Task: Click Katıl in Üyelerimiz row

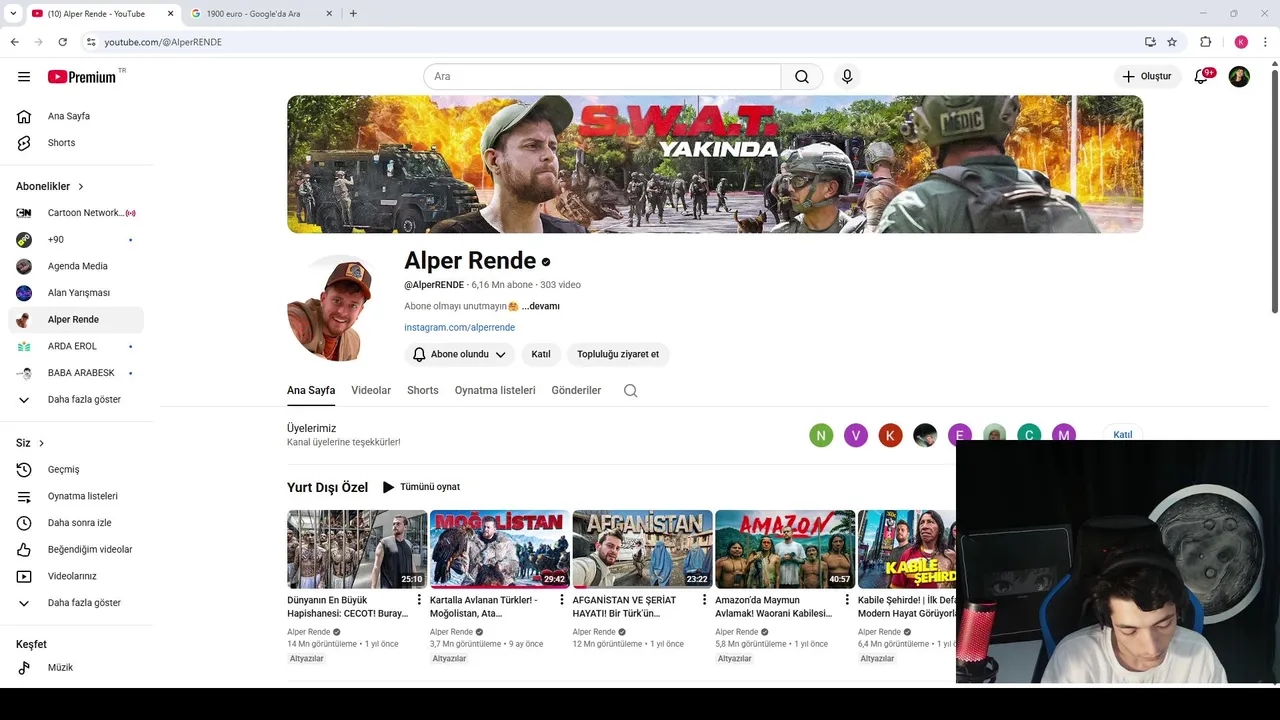Action: coord(1123,435)
